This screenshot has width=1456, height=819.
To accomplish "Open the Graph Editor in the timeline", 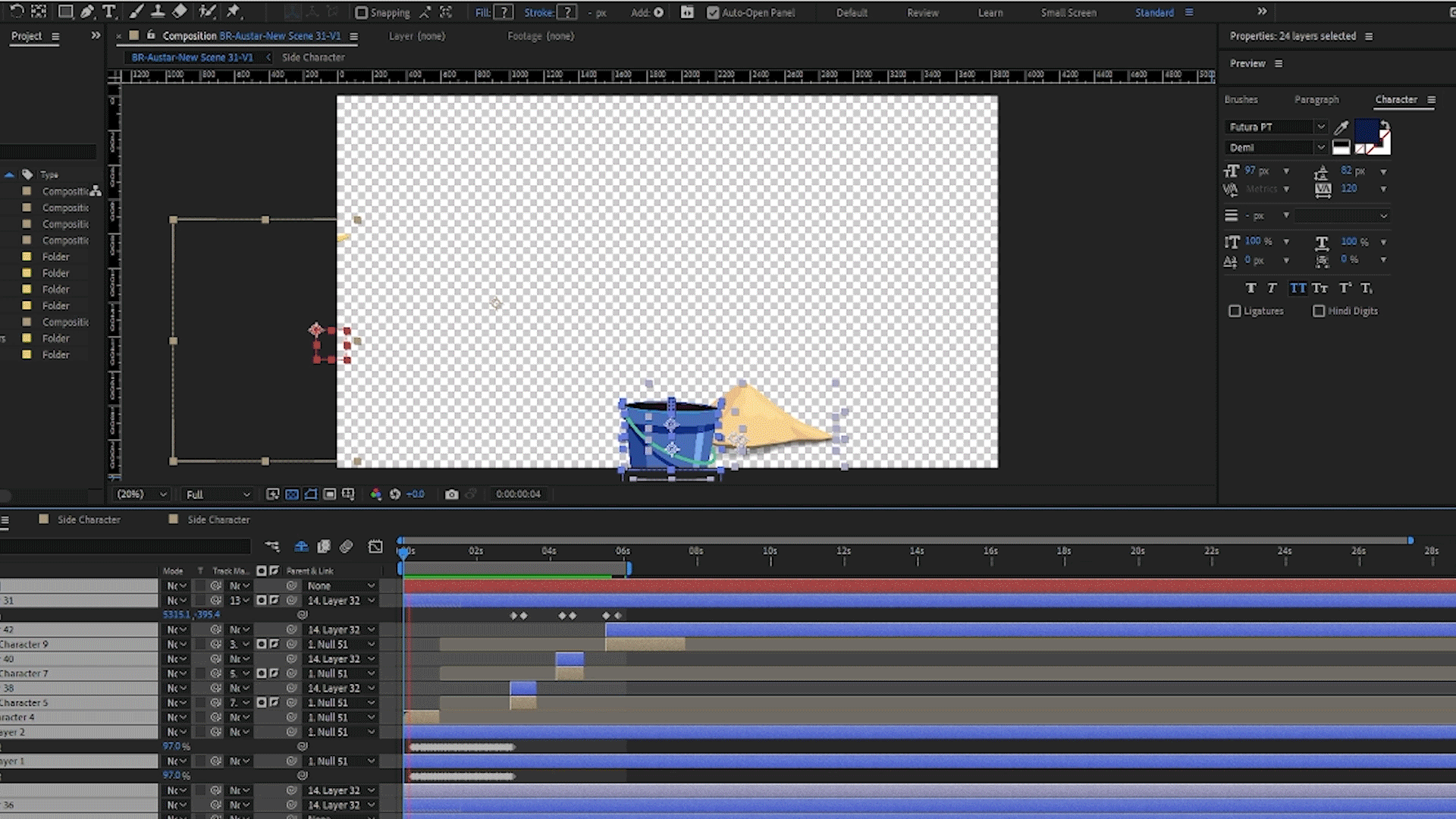I will [375, 547].
